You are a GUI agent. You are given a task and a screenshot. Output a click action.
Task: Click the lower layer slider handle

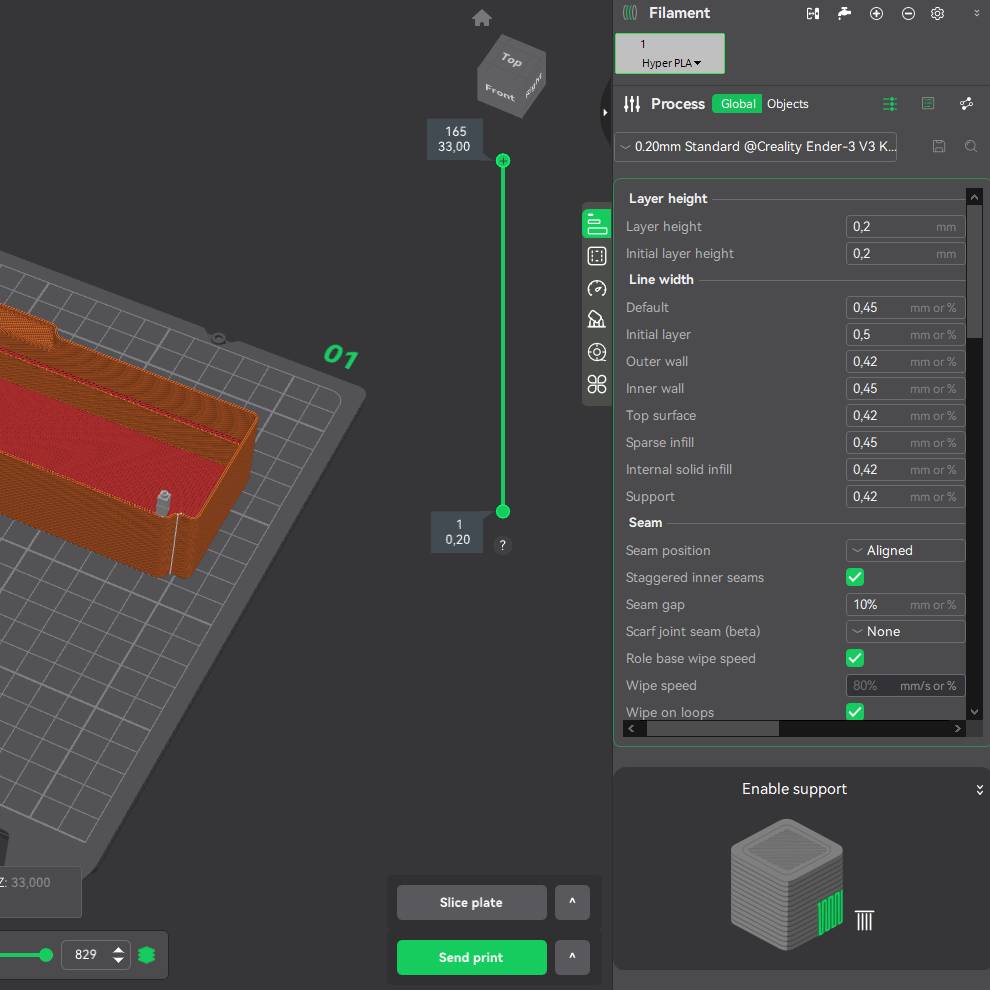click(503, 511)
